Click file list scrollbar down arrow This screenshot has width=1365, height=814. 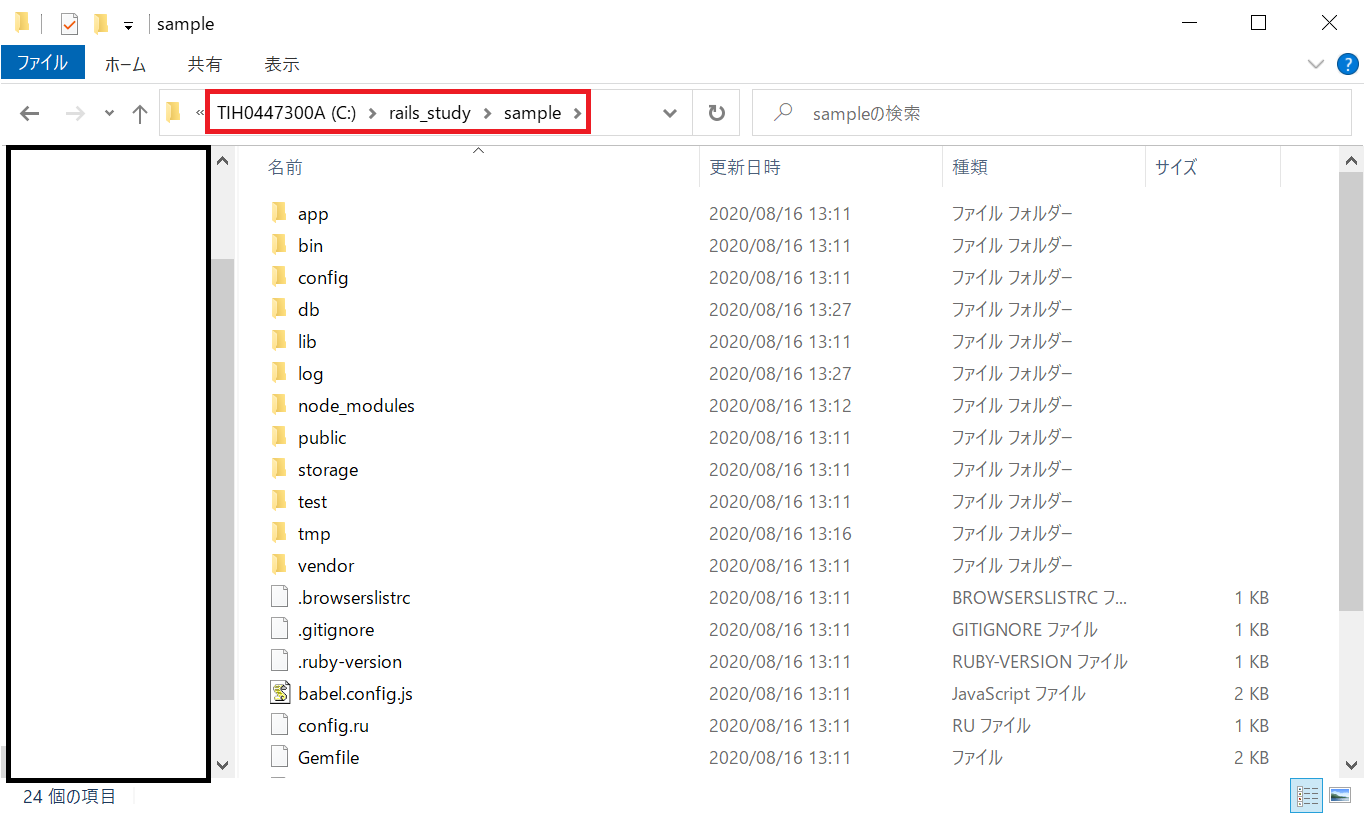coord(1351,765)
